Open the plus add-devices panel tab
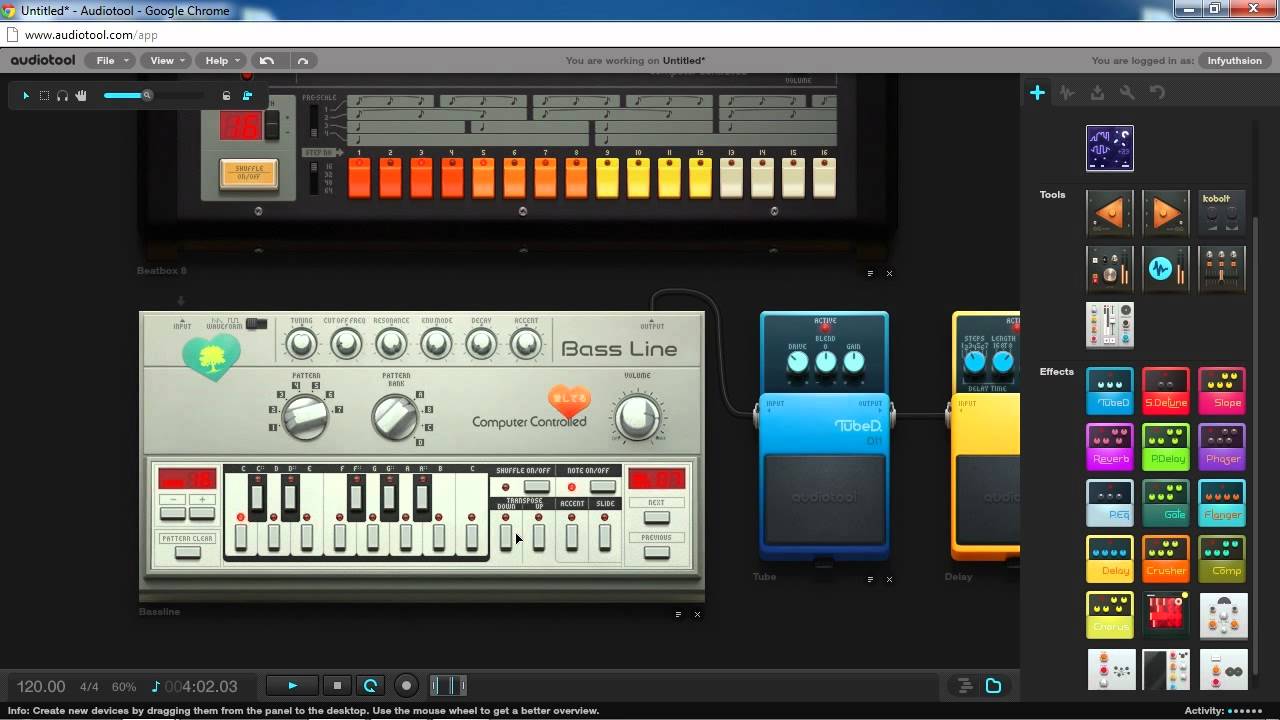Viewport: 1280px width, 720px height. pos(1037,92)
